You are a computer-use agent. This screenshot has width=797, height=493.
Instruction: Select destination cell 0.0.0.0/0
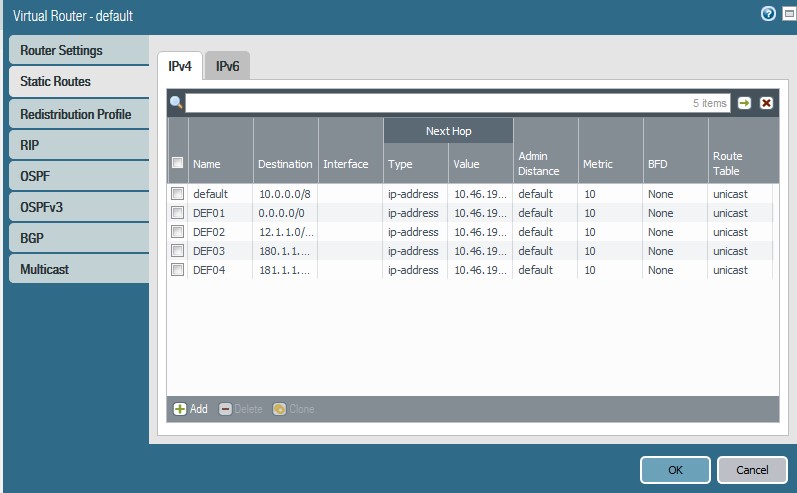(x=282, y=213)
